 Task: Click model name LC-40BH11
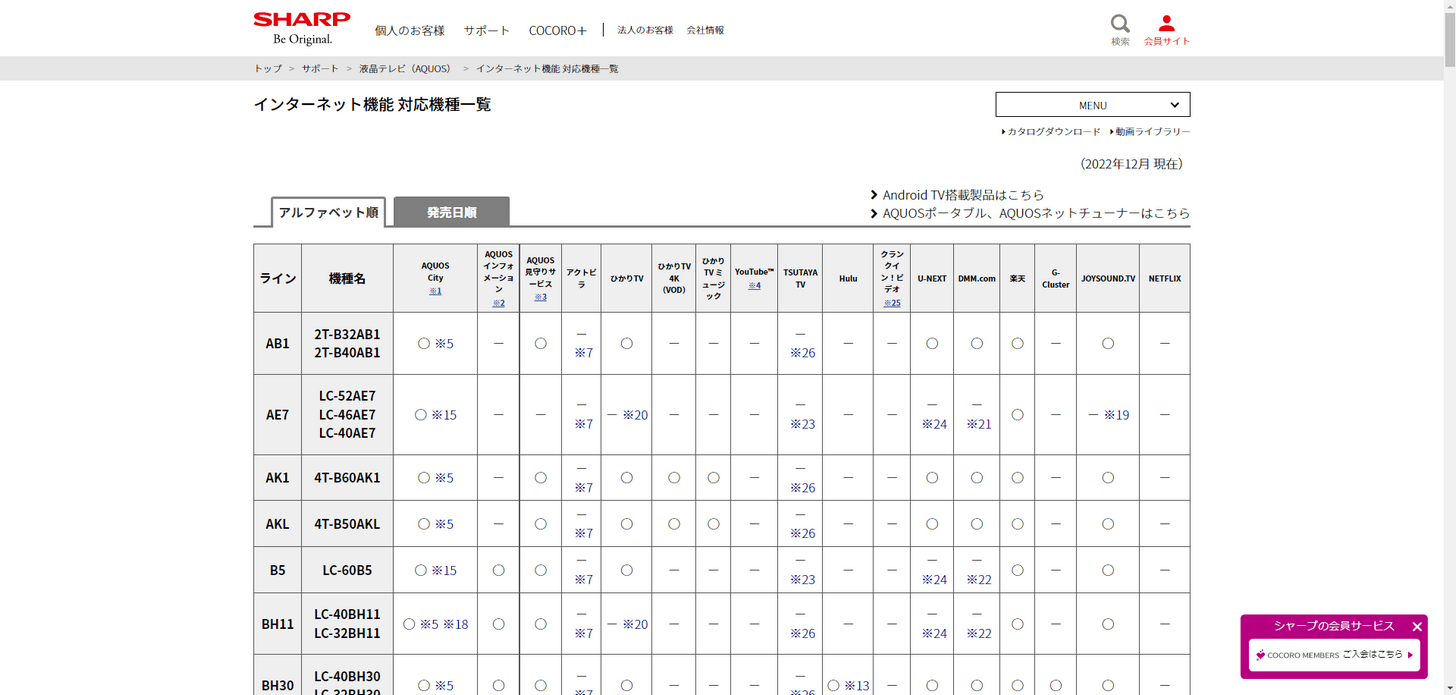pos(347,614)
